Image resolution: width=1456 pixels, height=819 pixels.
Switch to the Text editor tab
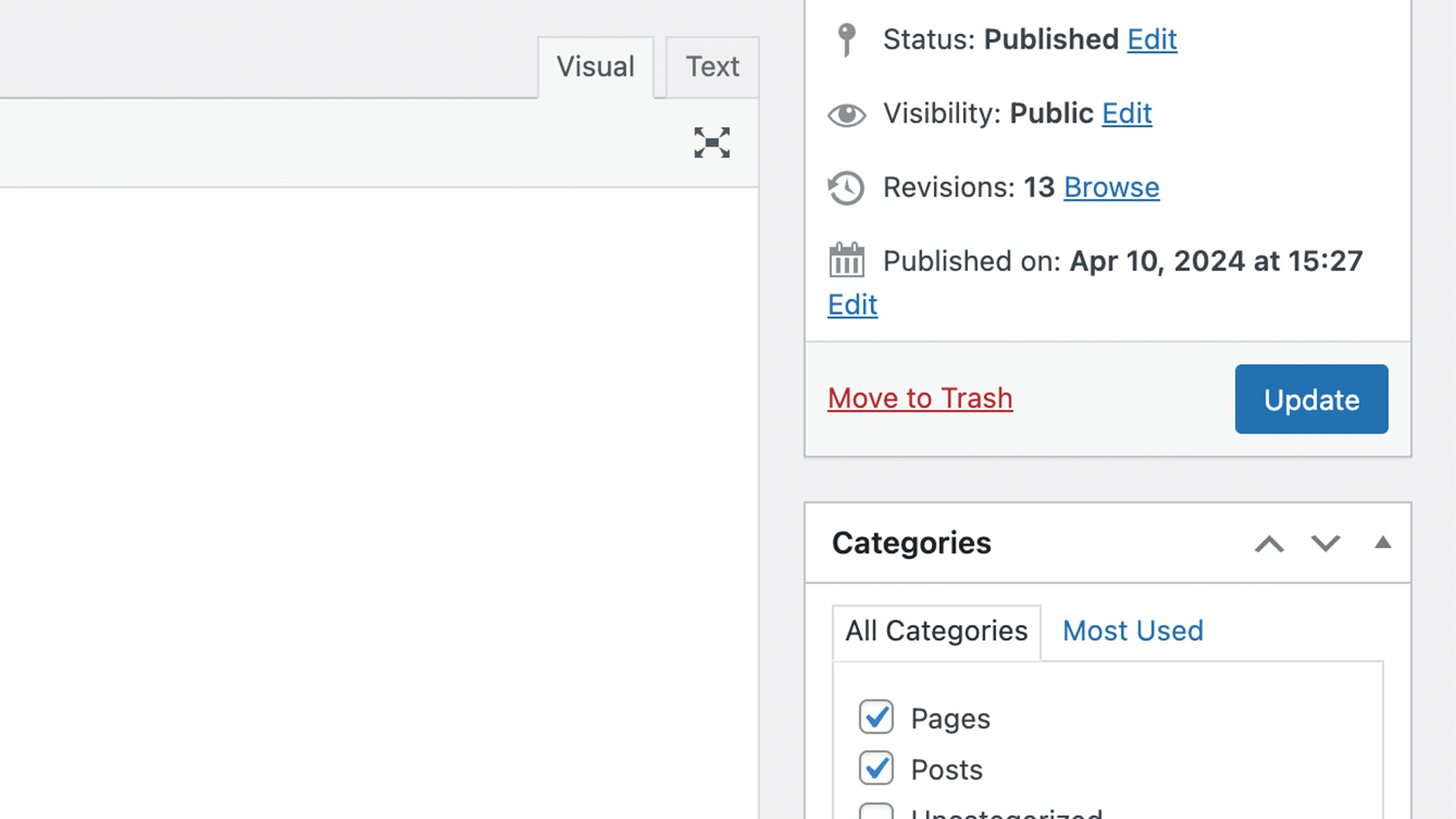pyautogui.click(x=711, y=67)
